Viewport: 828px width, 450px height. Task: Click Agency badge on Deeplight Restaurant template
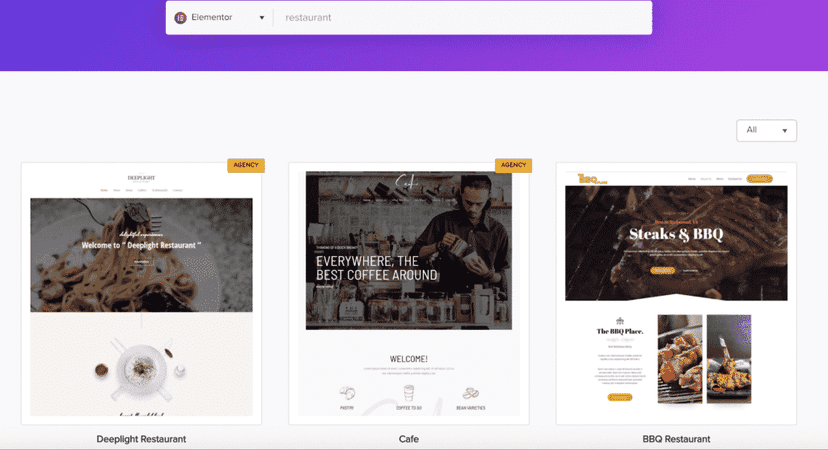245,165
